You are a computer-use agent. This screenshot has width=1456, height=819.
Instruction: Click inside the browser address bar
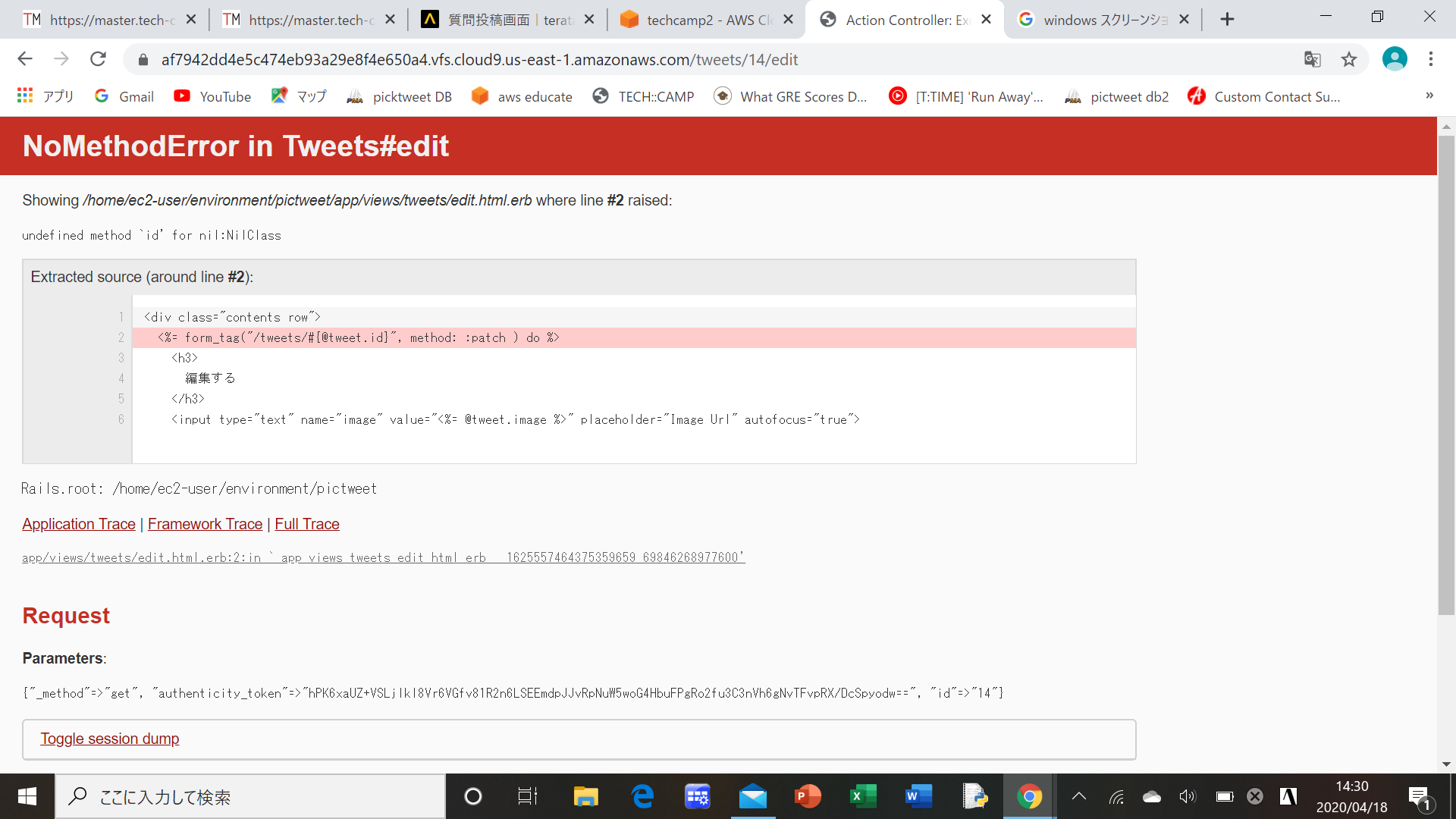[531, 59]
